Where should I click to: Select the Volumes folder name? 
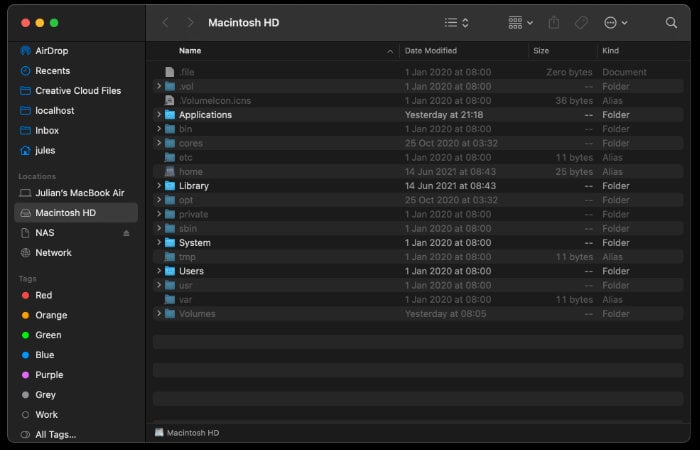point(197,314)
